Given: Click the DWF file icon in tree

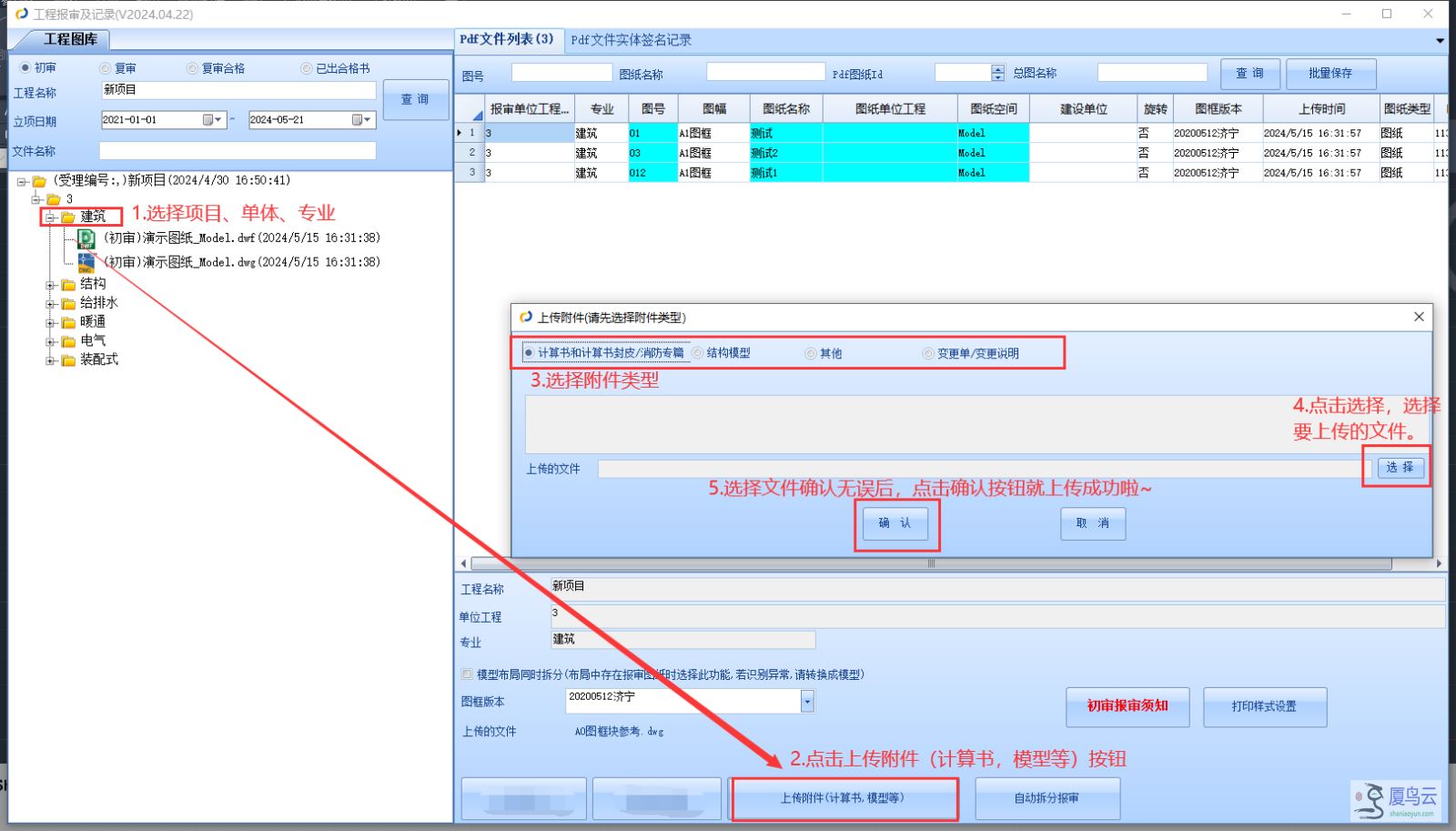Looking at the screenshot, I should pyautogui.click(x=86, y=238).
